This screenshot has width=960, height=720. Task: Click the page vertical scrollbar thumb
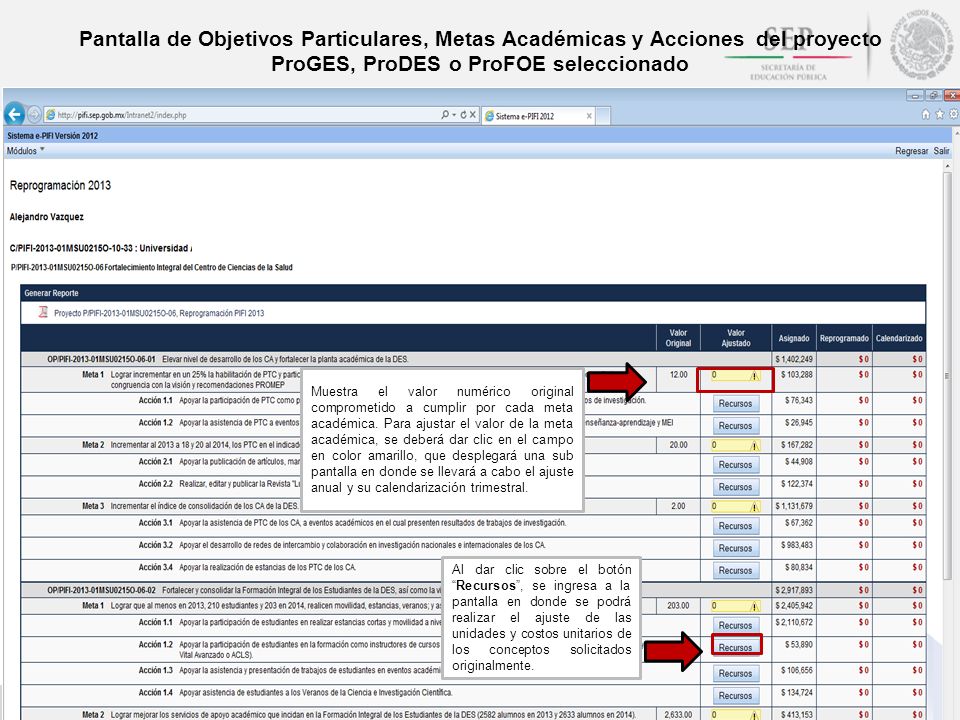tap(948, 377)
